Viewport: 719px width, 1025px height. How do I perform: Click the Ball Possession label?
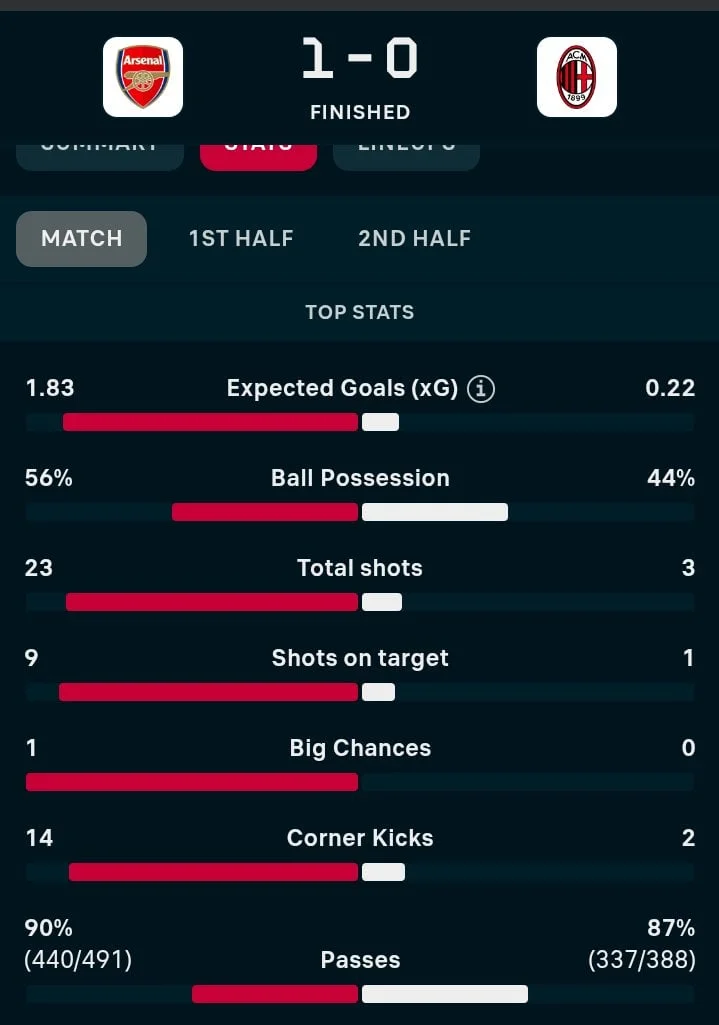point(360,478)
